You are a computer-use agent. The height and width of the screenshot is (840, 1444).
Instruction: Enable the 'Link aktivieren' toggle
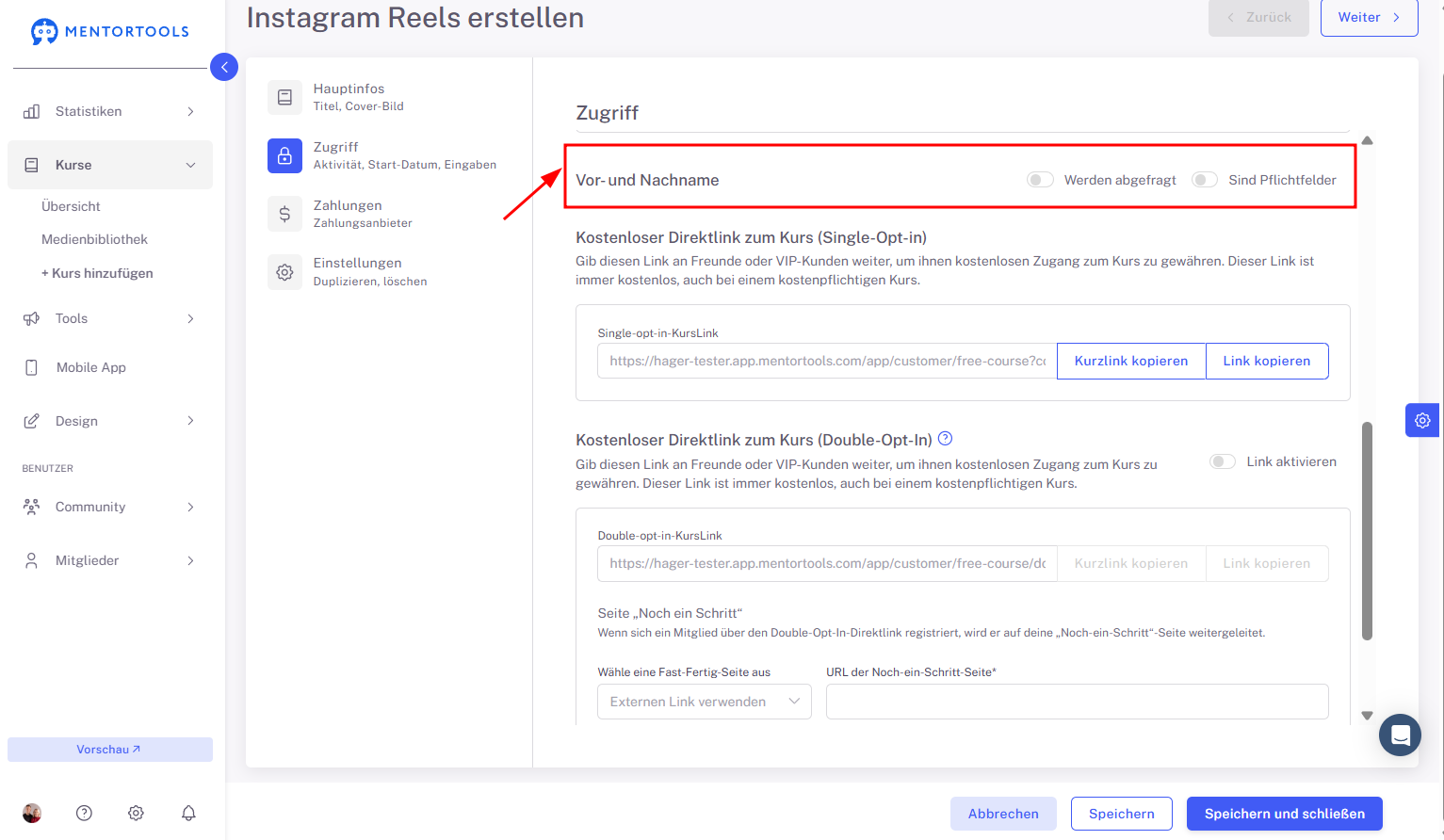[1223, 461]
